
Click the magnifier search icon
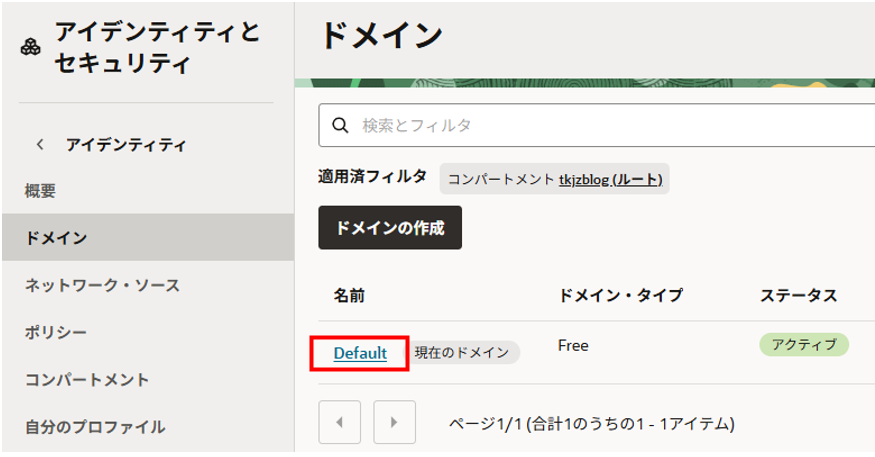coord(341,126)
